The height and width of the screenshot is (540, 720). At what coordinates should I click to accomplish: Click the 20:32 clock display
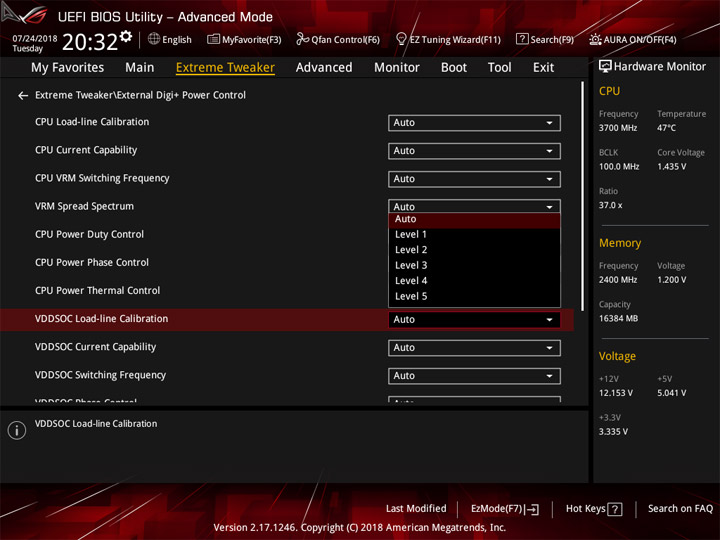coord(90,42)
